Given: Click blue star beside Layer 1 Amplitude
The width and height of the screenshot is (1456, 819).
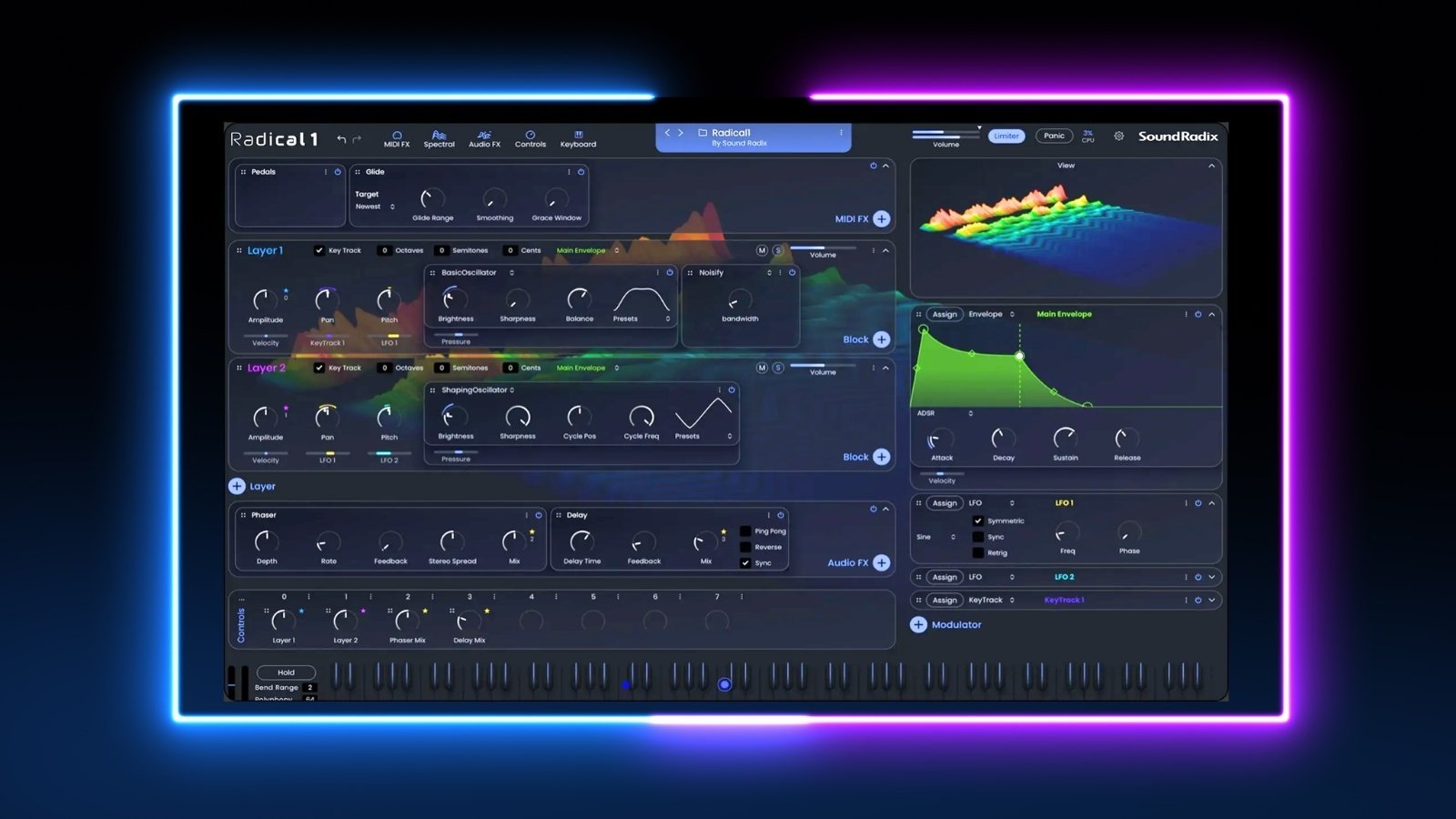Looking at the screenshot, I should pos(286,290).
